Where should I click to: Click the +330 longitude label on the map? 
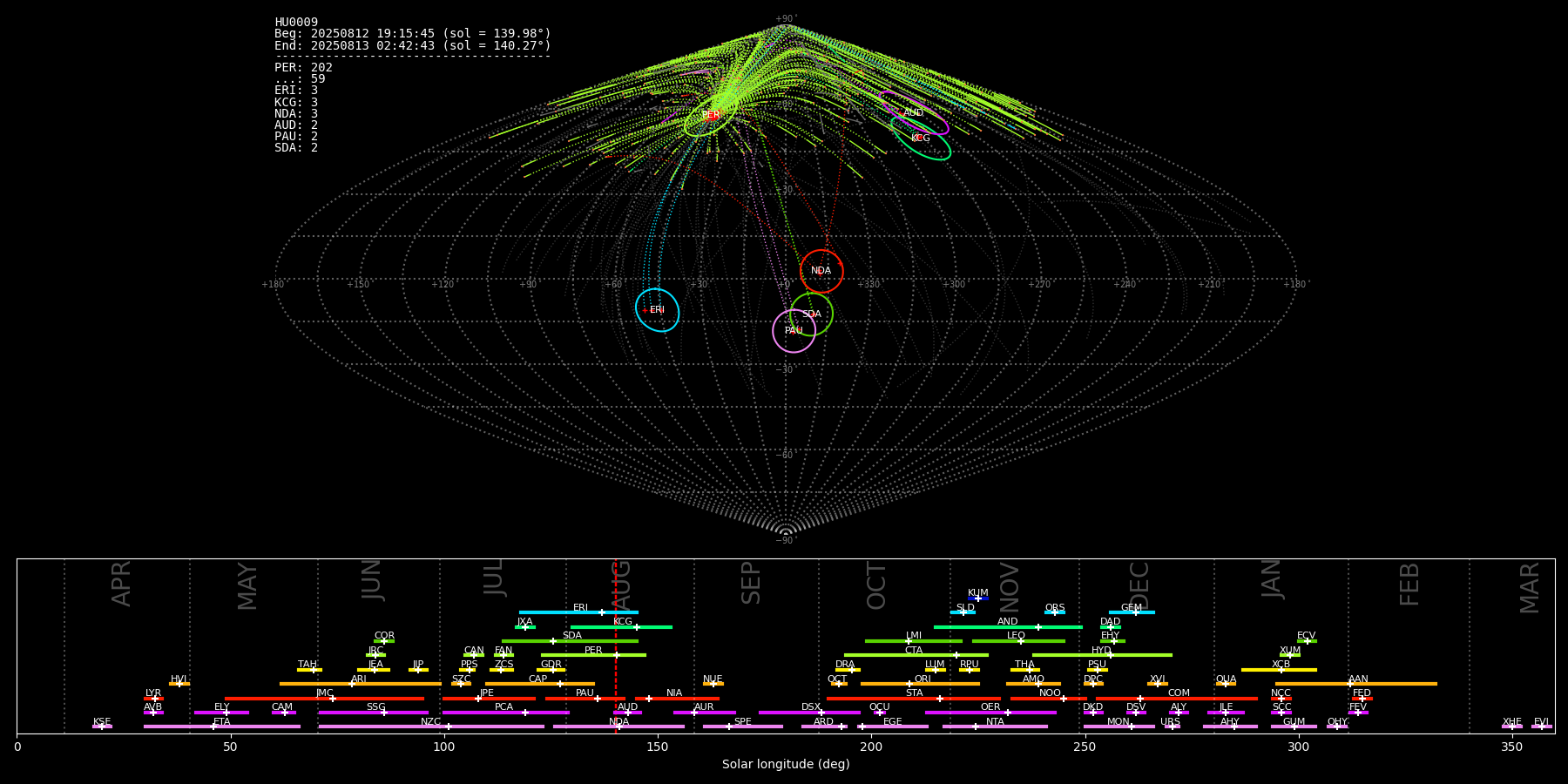pyautogui.click(x=868, y=285)
